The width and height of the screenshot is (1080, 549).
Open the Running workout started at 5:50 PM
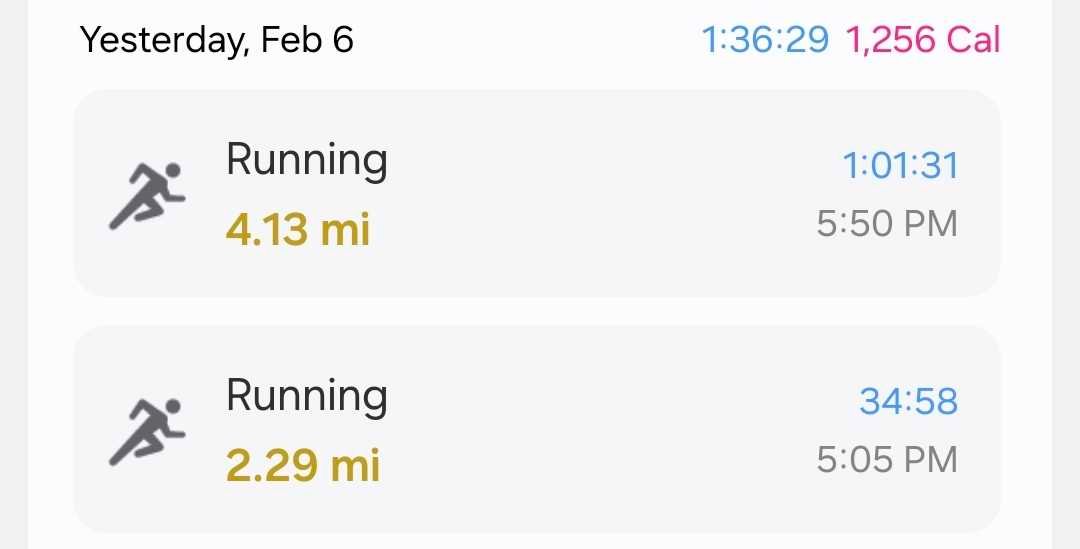click(537, 193)
